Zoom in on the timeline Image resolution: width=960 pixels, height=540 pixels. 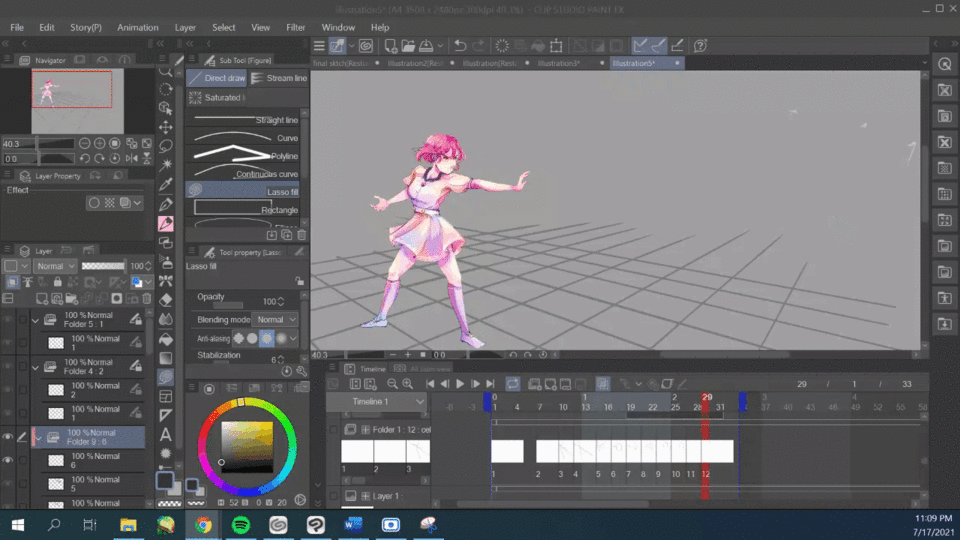pyautogui.click(x=407, y=384)
